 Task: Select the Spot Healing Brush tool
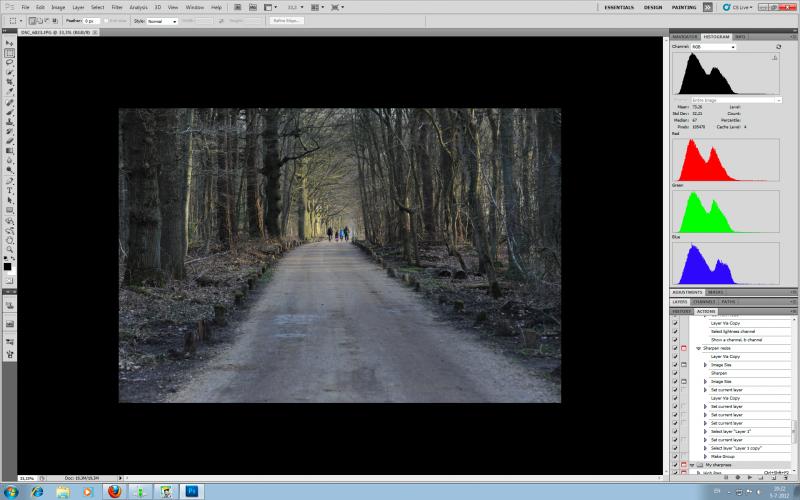(9, 103)
